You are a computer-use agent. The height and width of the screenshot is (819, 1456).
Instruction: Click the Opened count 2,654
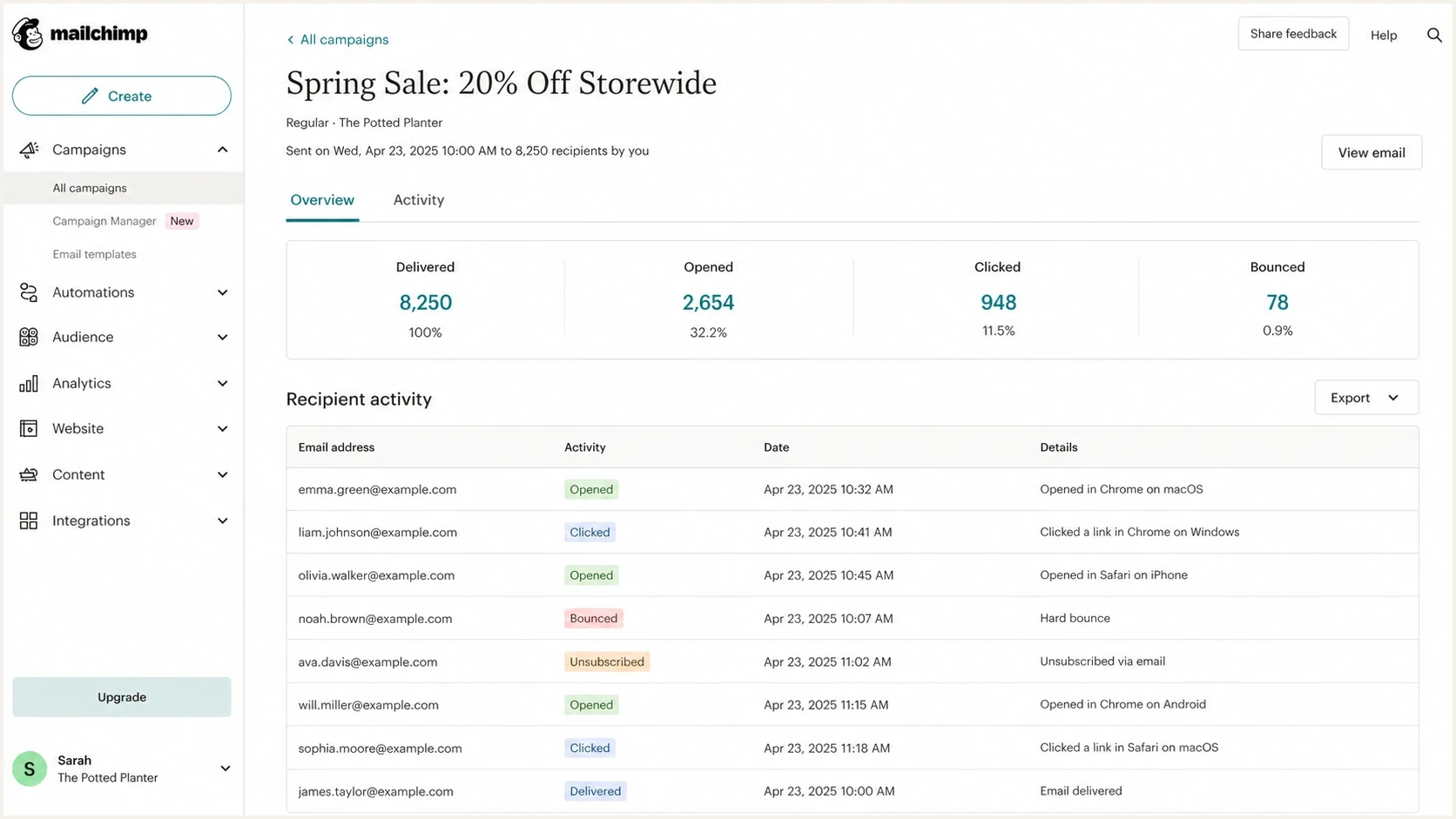point(708,303)
